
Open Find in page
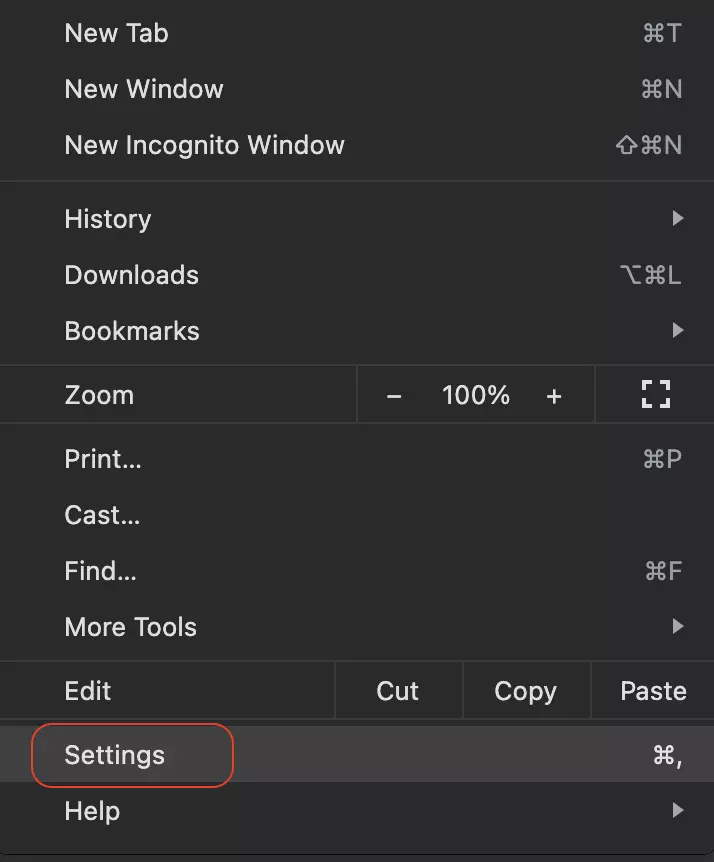coord(100,571)
